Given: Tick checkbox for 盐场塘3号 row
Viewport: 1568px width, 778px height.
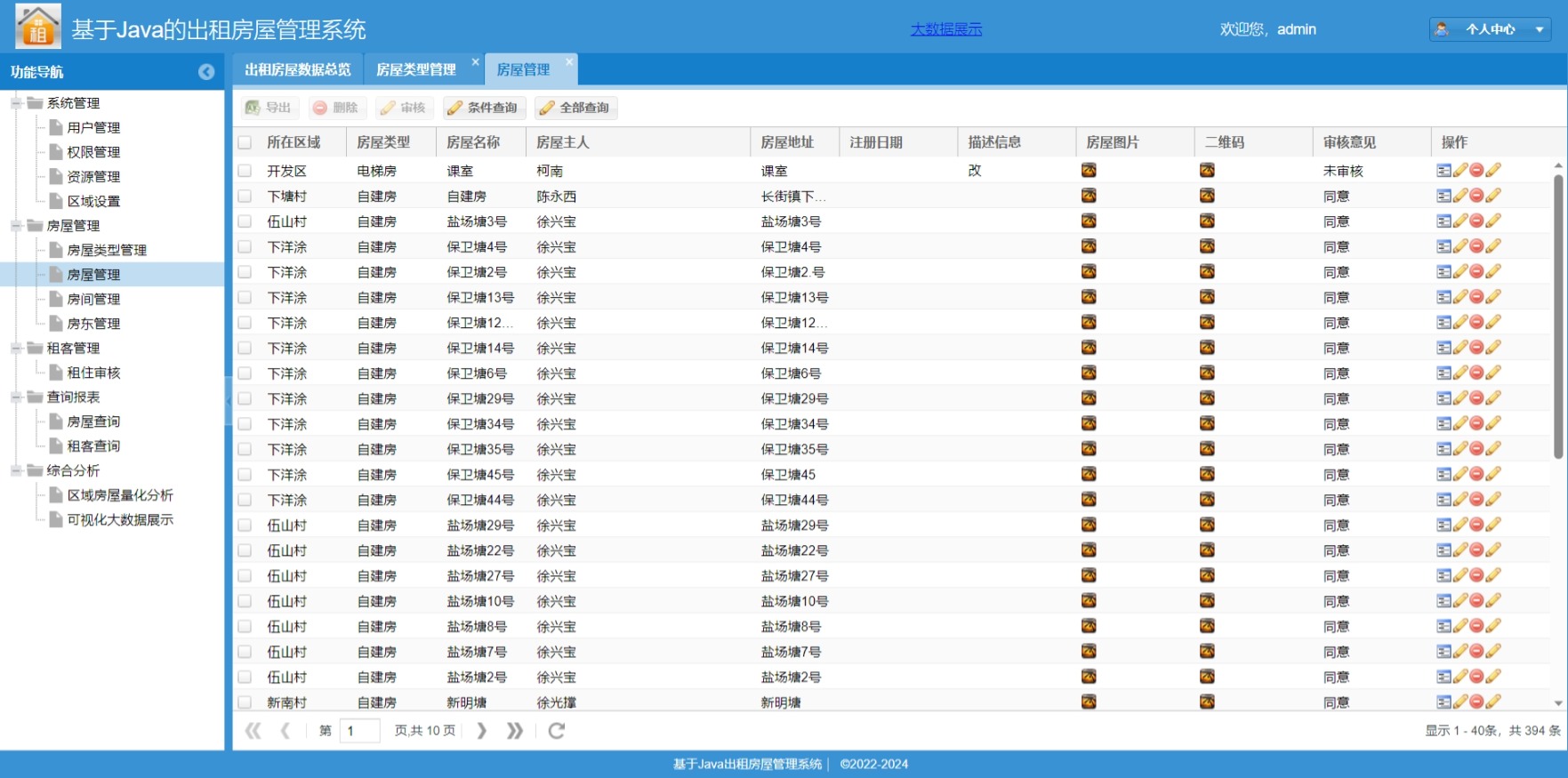Looking at the screenshot, I should click(x=245, y=221).
